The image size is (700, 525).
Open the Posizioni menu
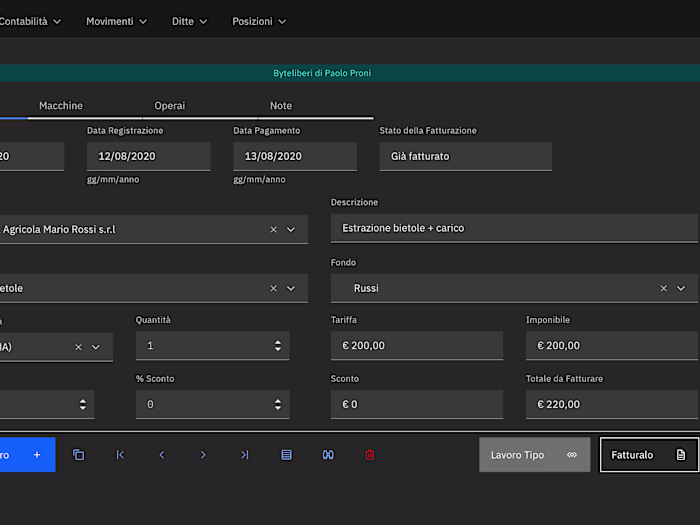click(x=258, y=21)
